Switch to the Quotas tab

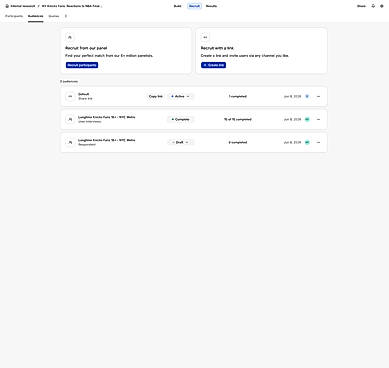pyautogui.click(x=54, y=16)
